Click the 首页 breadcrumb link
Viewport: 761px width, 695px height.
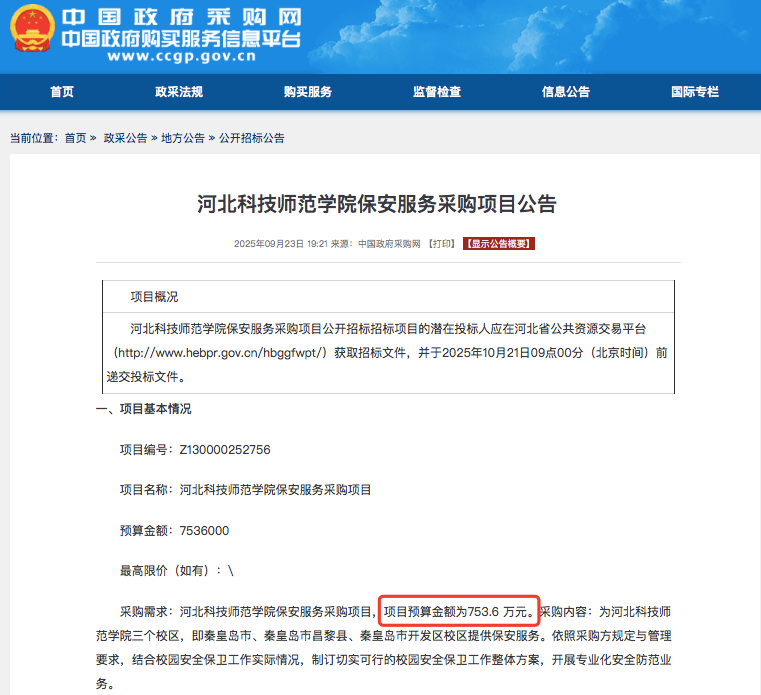tap(75, 138)
